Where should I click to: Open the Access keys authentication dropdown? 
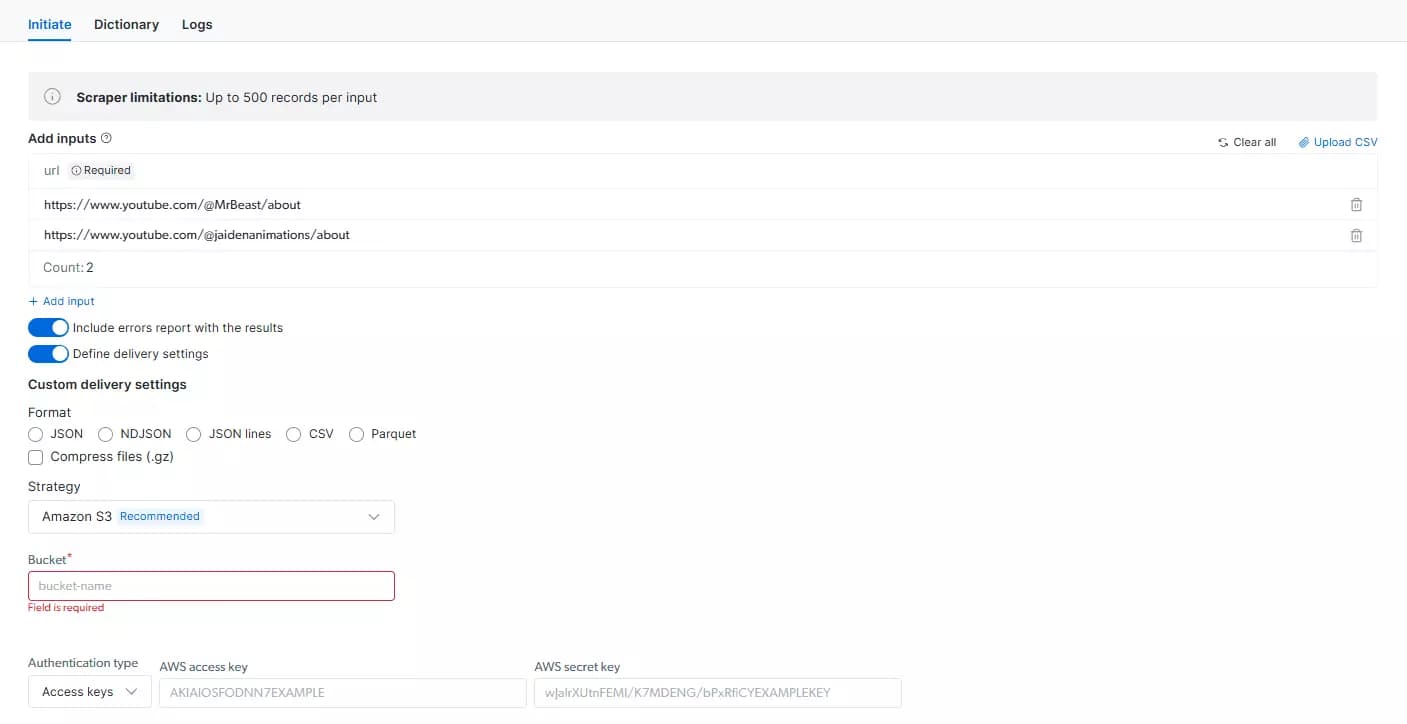[x=88, y=691]
